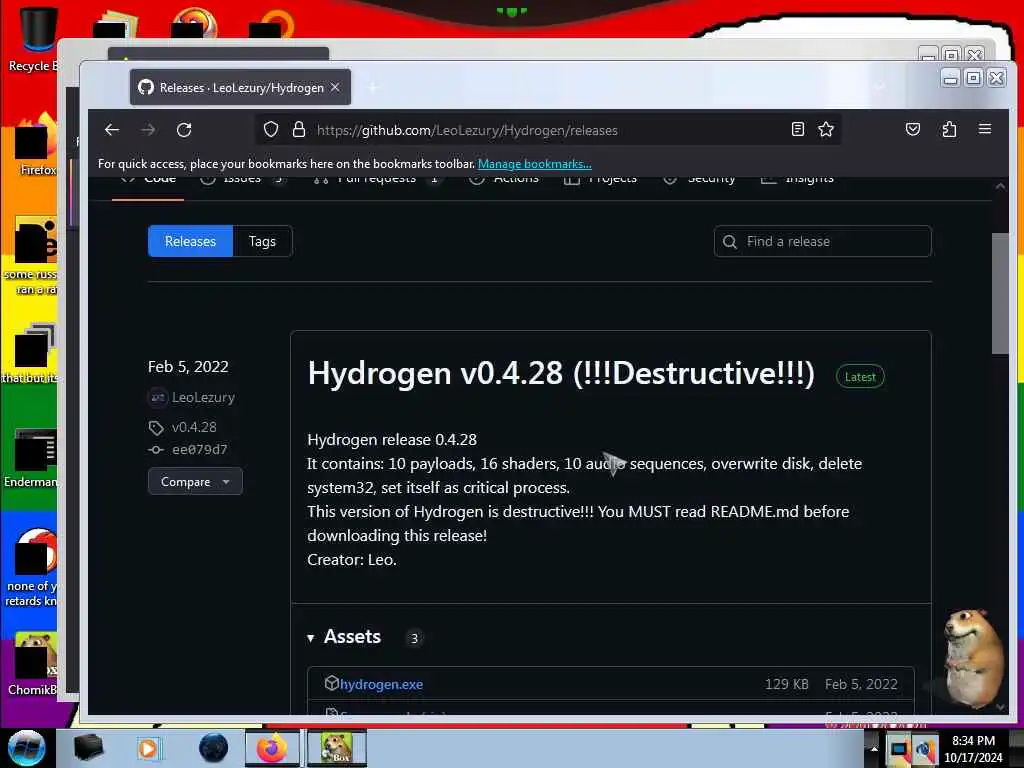
Task: Open the Hydrogen v0.4.28 release title
Action: pos(561,374)
